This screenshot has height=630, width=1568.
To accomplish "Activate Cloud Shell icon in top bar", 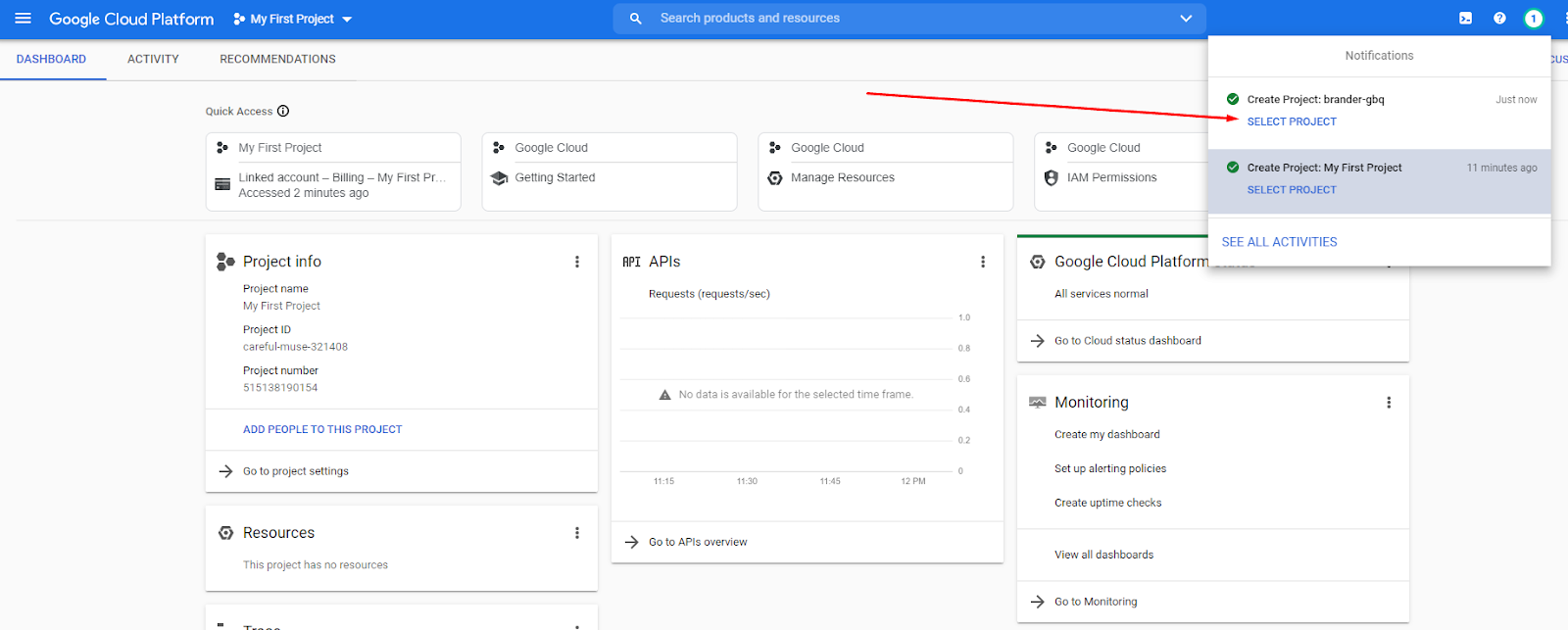I will pyautogui.click(x=1465, y=19).
